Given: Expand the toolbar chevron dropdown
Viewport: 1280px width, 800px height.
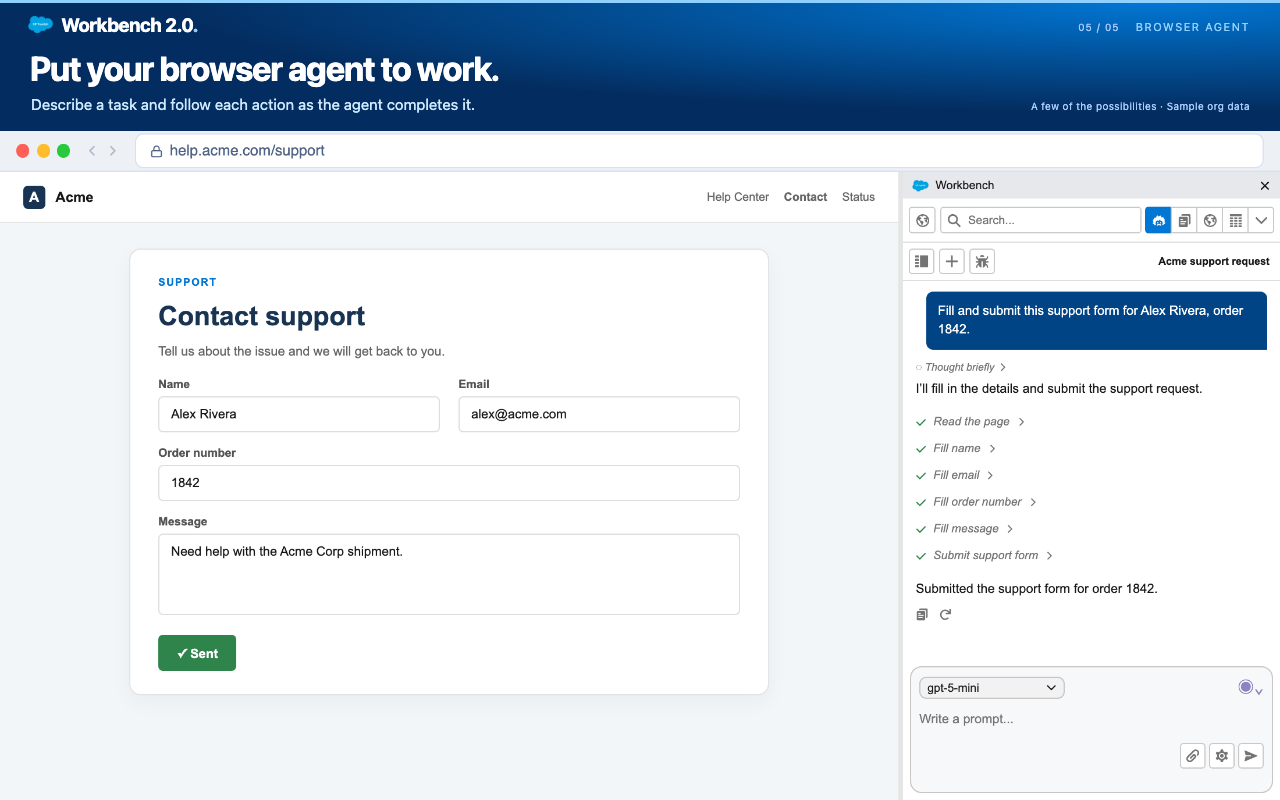Looking at the screenshot, I should [x=1261, y=220].
